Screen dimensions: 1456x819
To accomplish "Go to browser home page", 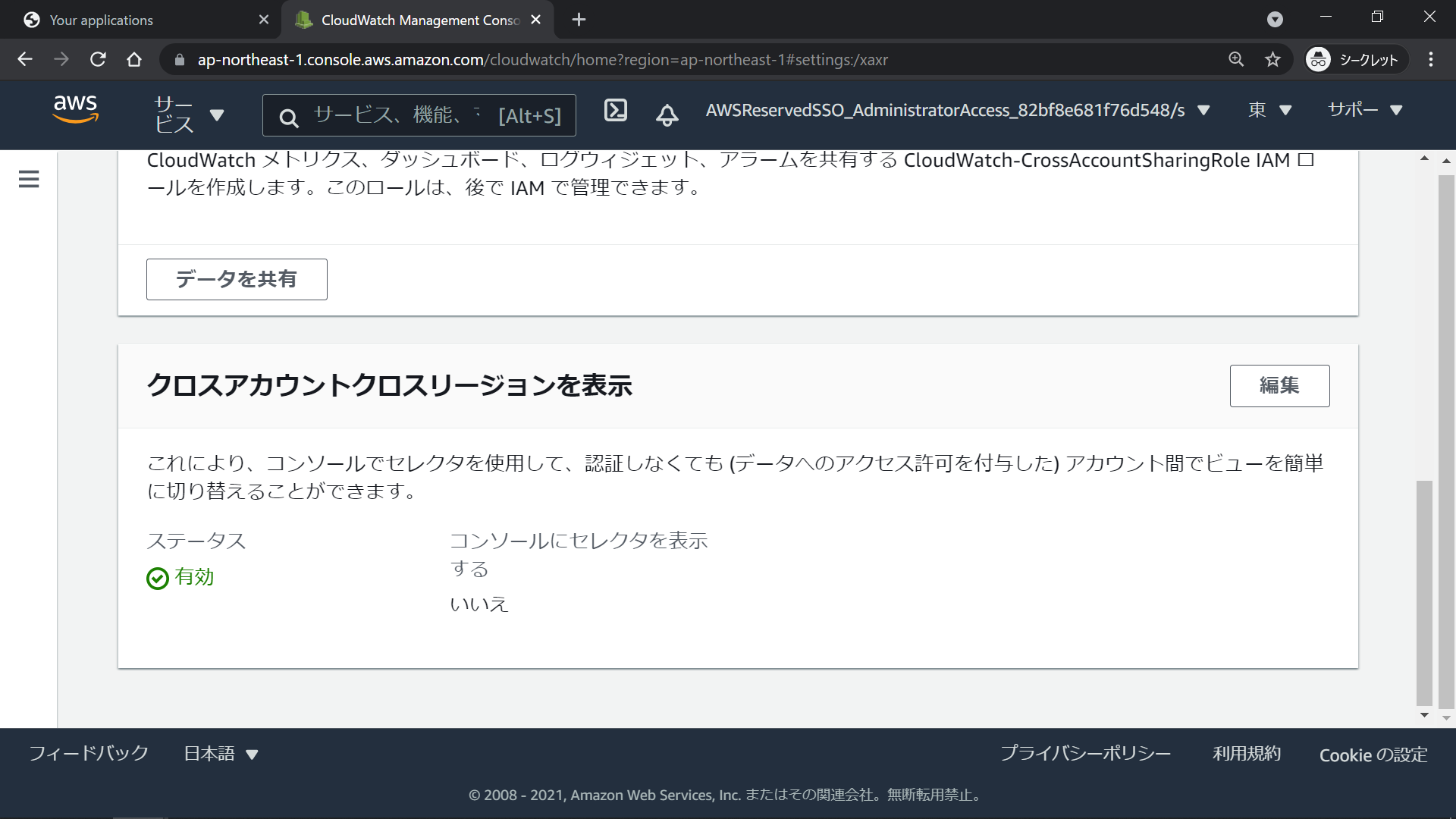I will [x=134, y=59].
